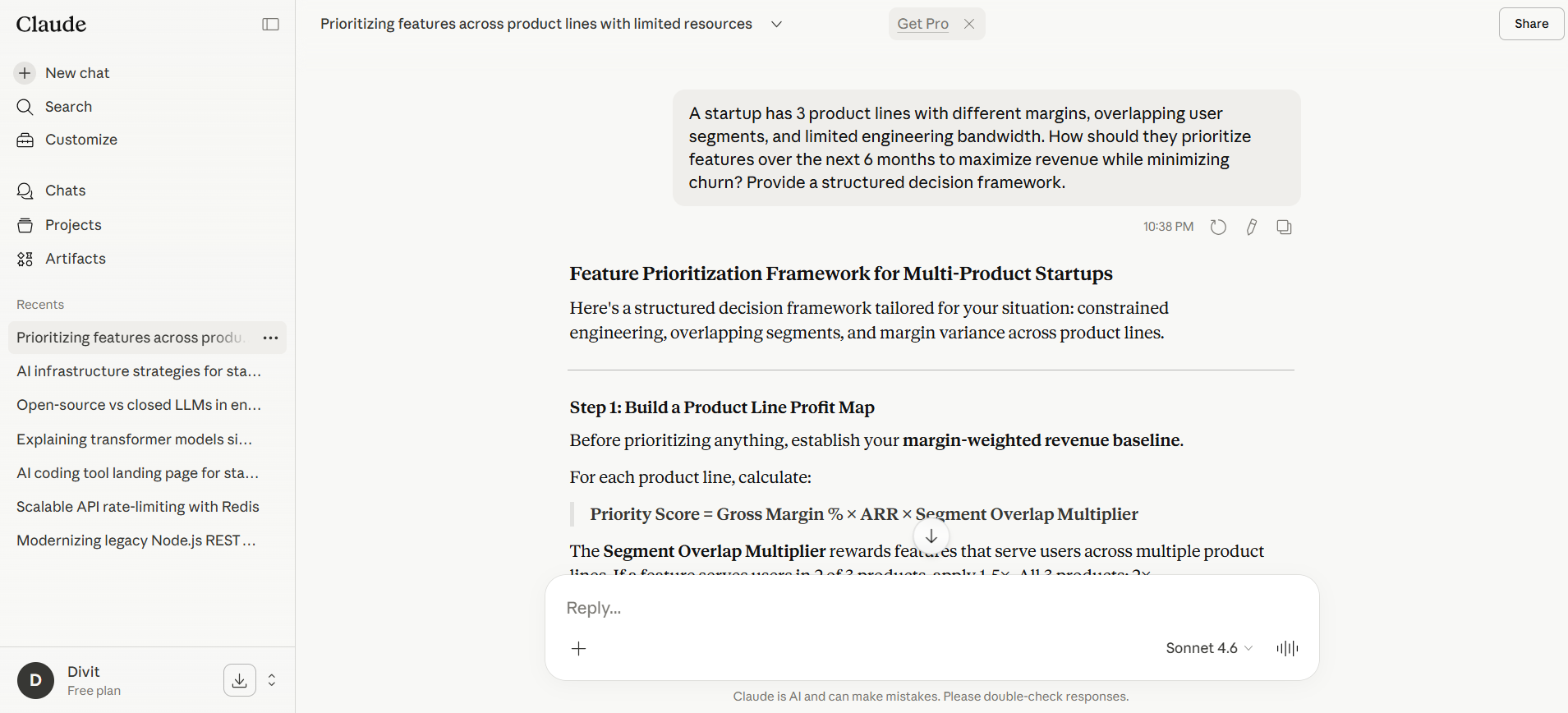
Task: Expand the Divit account menu
Action: click(x=272, y=680)
